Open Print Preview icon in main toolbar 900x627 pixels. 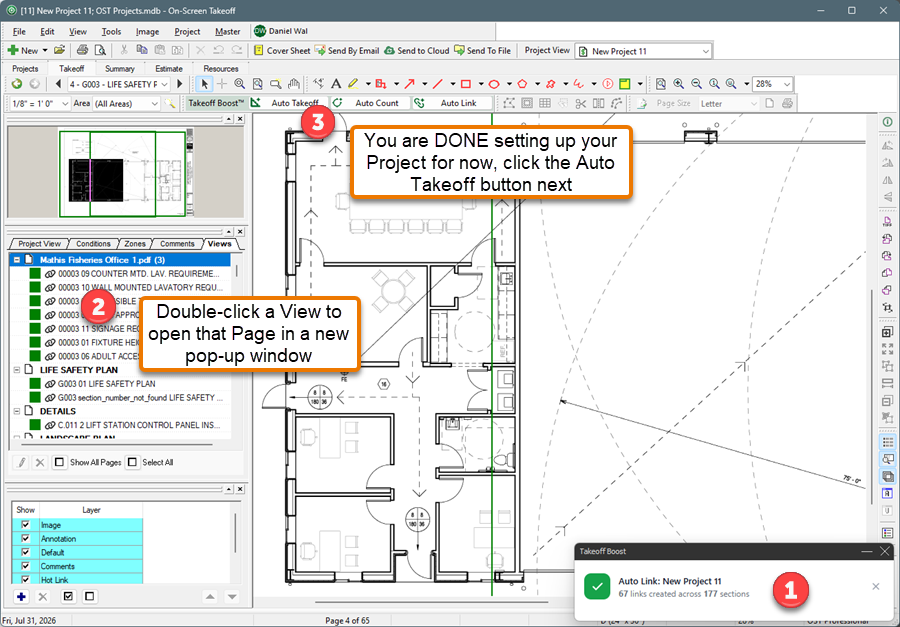[100, 51]
